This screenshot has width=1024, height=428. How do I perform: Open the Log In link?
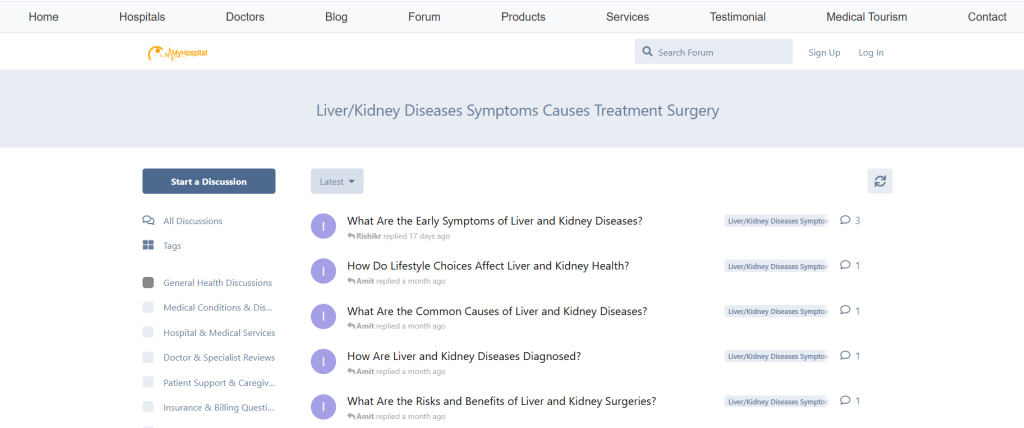point(871,52)
